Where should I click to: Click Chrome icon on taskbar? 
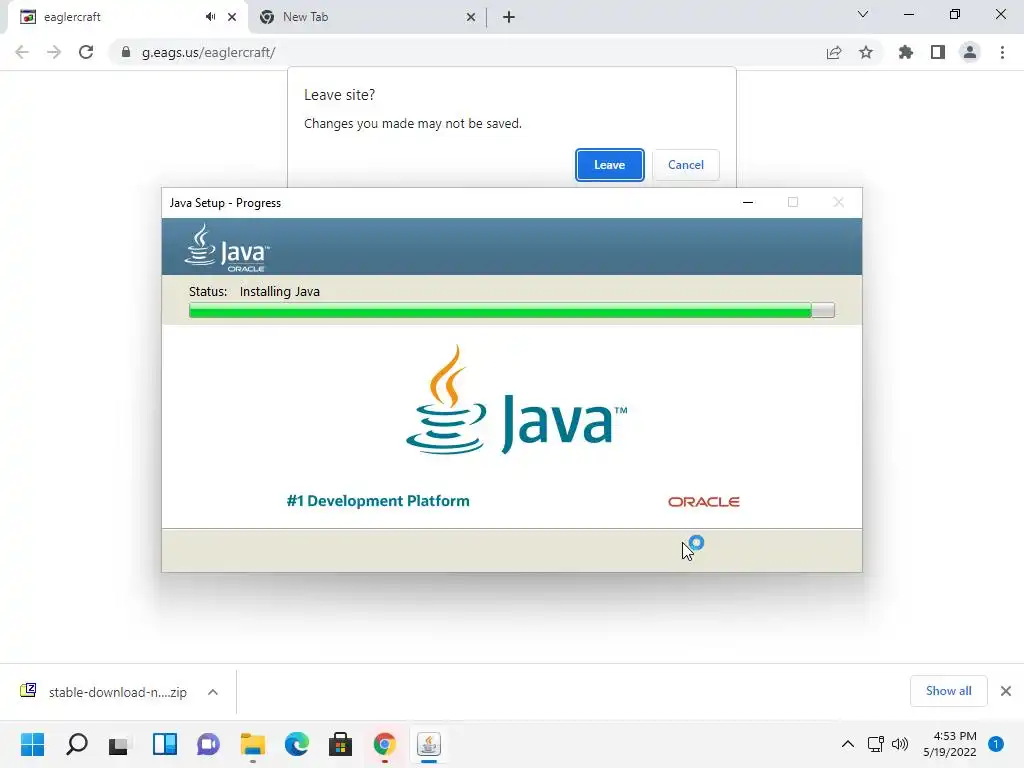(385, 744)
